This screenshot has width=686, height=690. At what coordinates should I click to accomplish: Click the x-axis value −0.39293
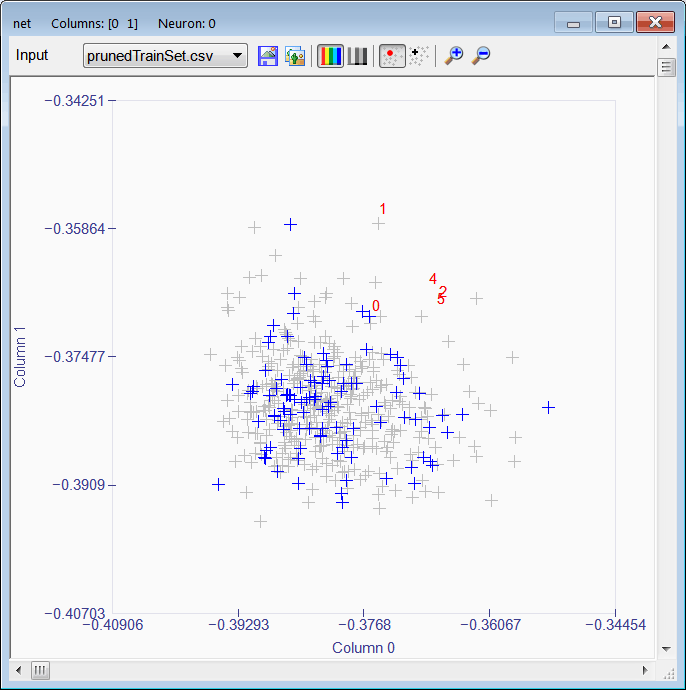click(238, 624)
